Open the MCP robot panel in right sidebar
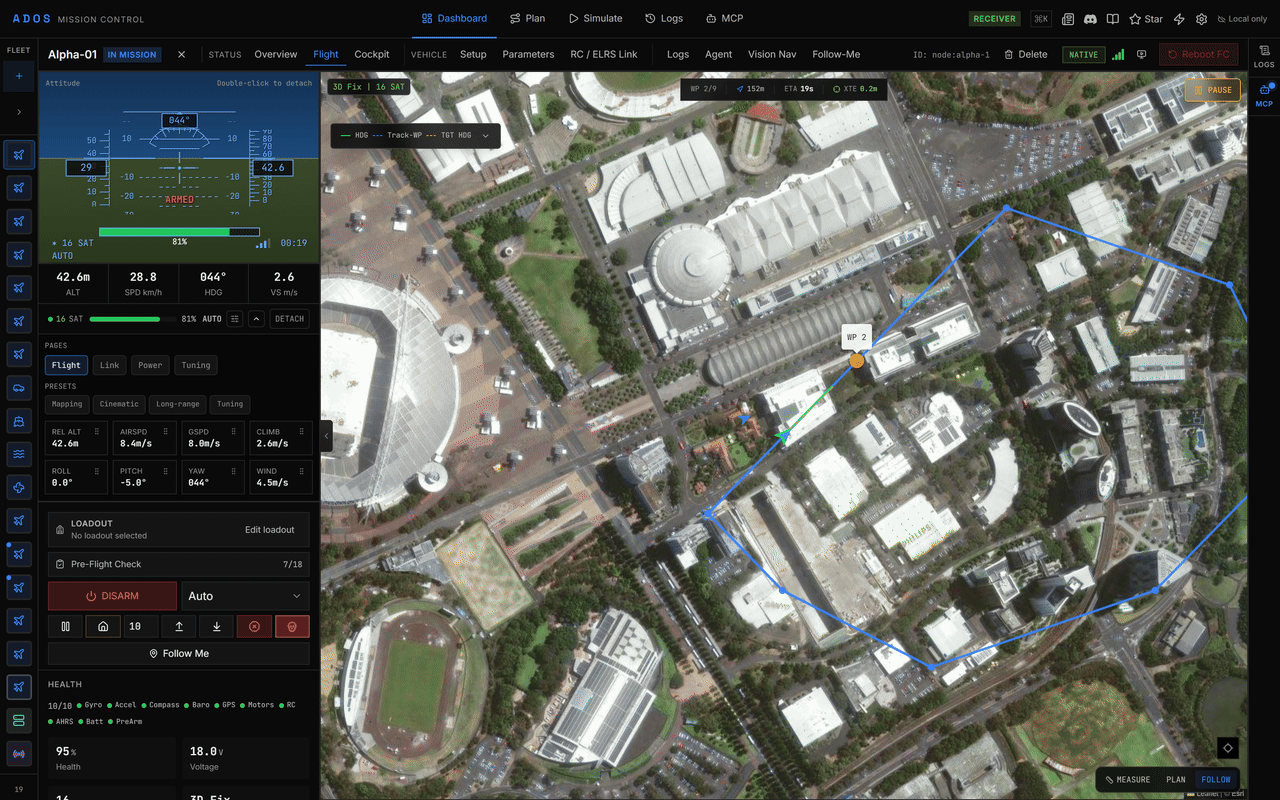The width and height of the screenshot is (1280, 800). point(1264,95)
